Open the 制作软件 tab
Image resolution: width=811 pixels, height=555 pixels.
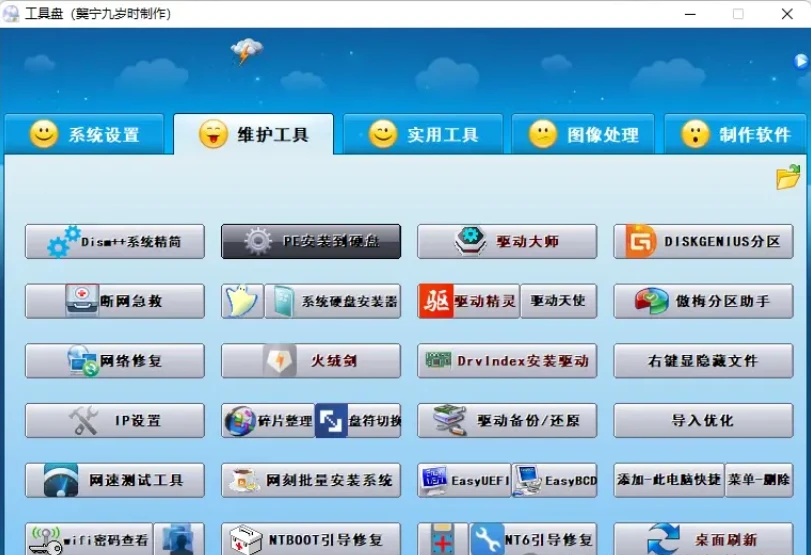735,134
